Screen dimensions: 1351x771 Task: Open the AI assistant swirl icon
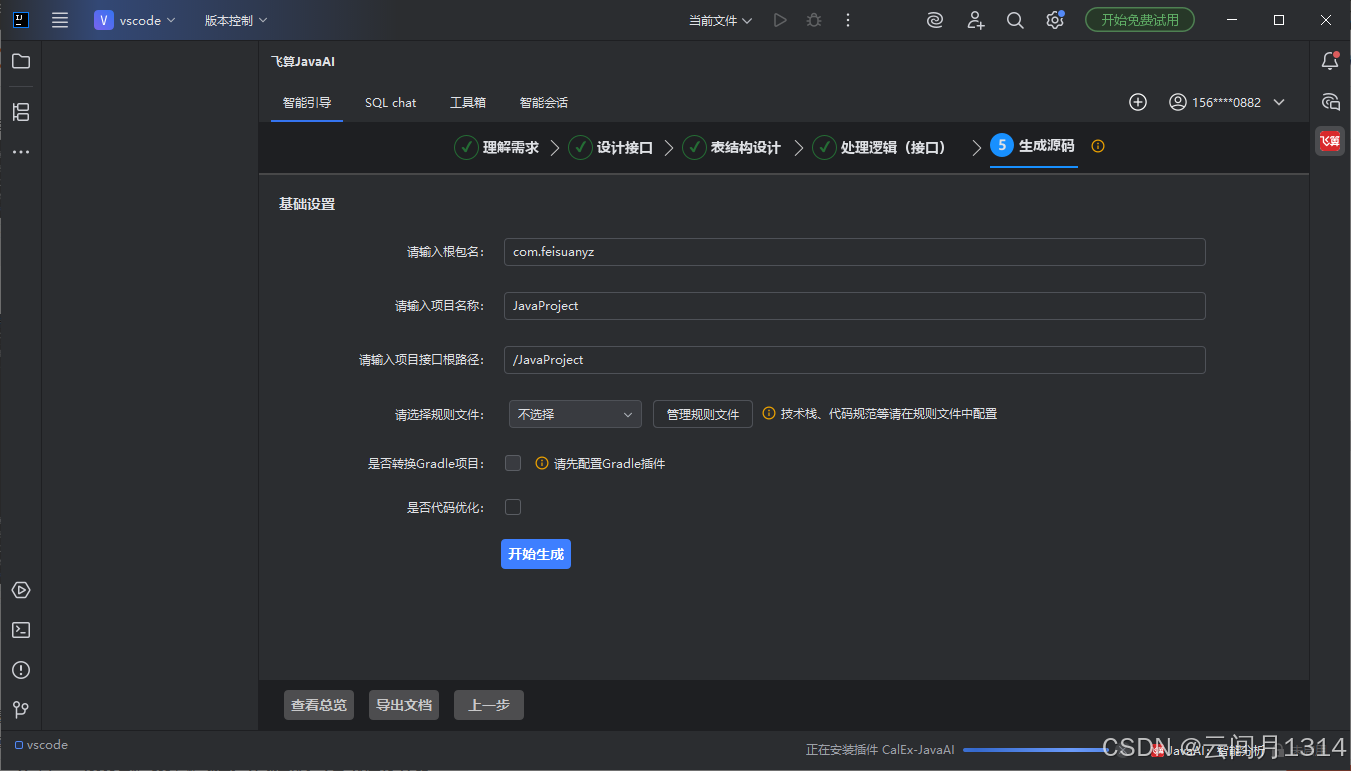point(935,20)
